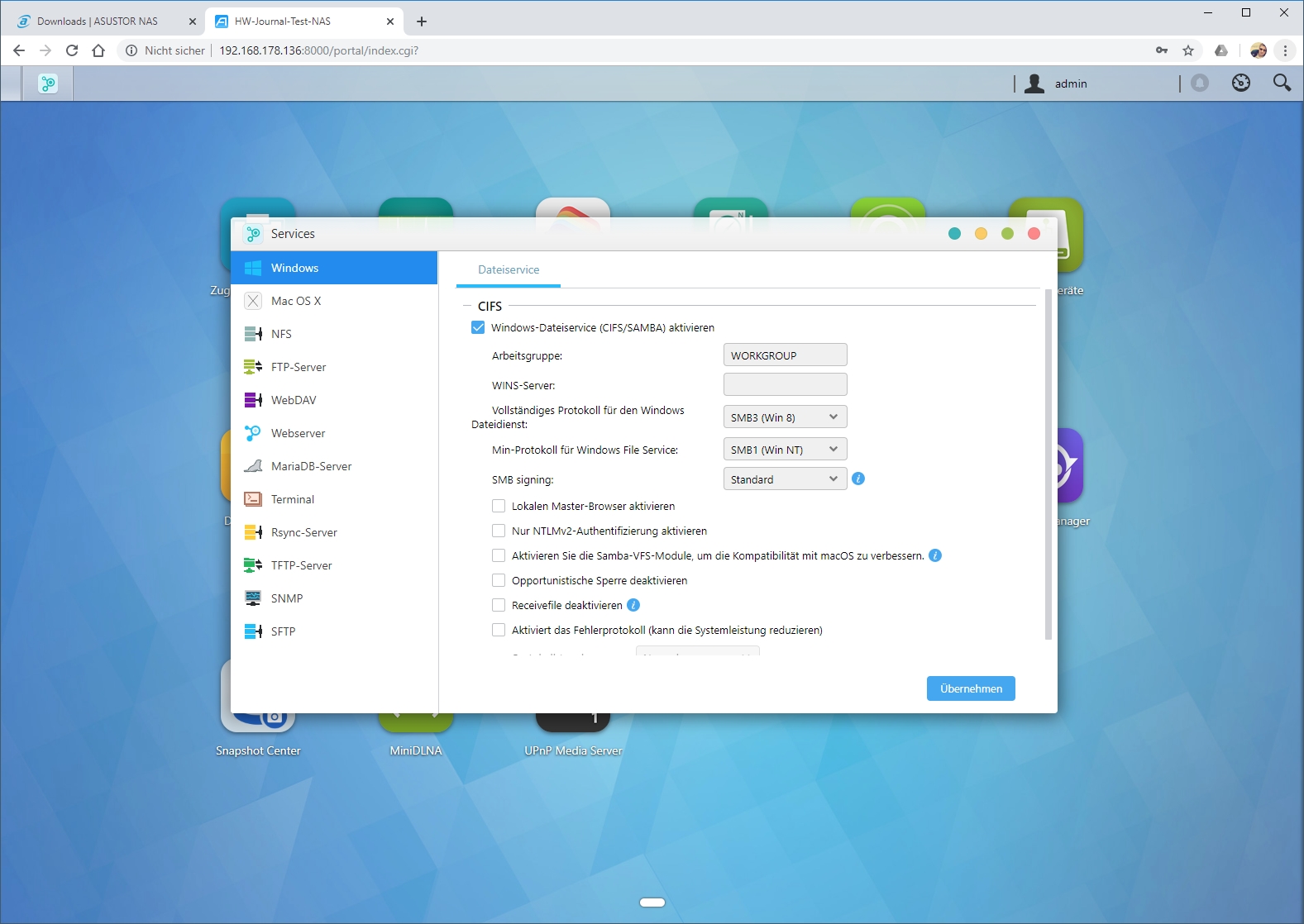Open the SMB1 (Win NT) min protocol dropdown

tap(785, 450)
